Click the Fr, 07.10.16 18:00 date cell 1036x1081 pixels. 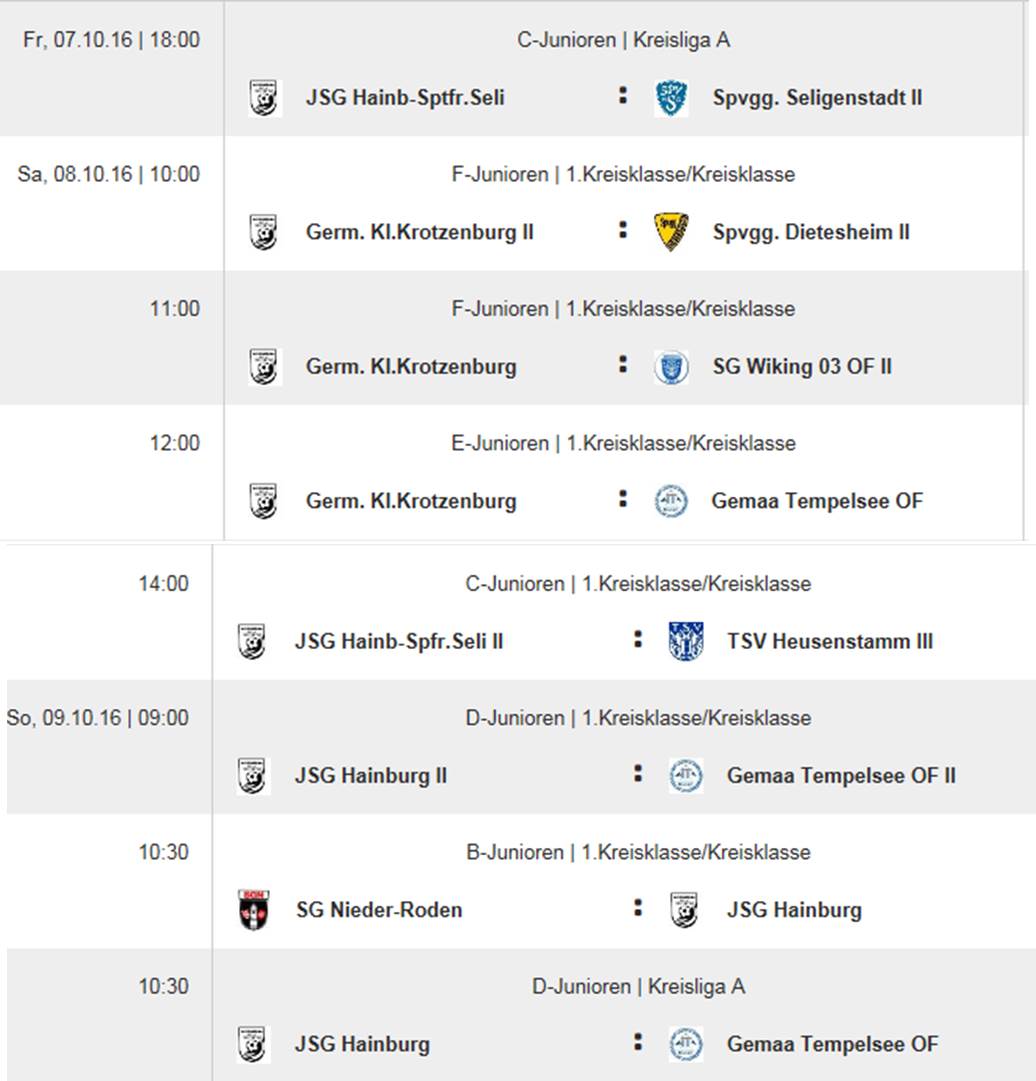[111, 41]
